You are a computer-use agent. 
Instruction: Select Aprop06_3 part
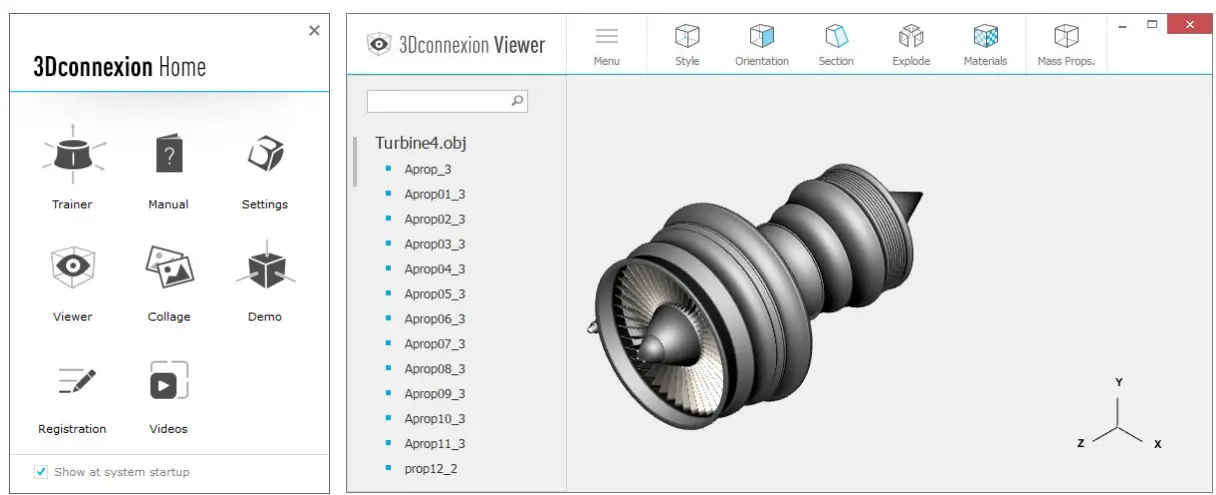click(x=435, y=319)
